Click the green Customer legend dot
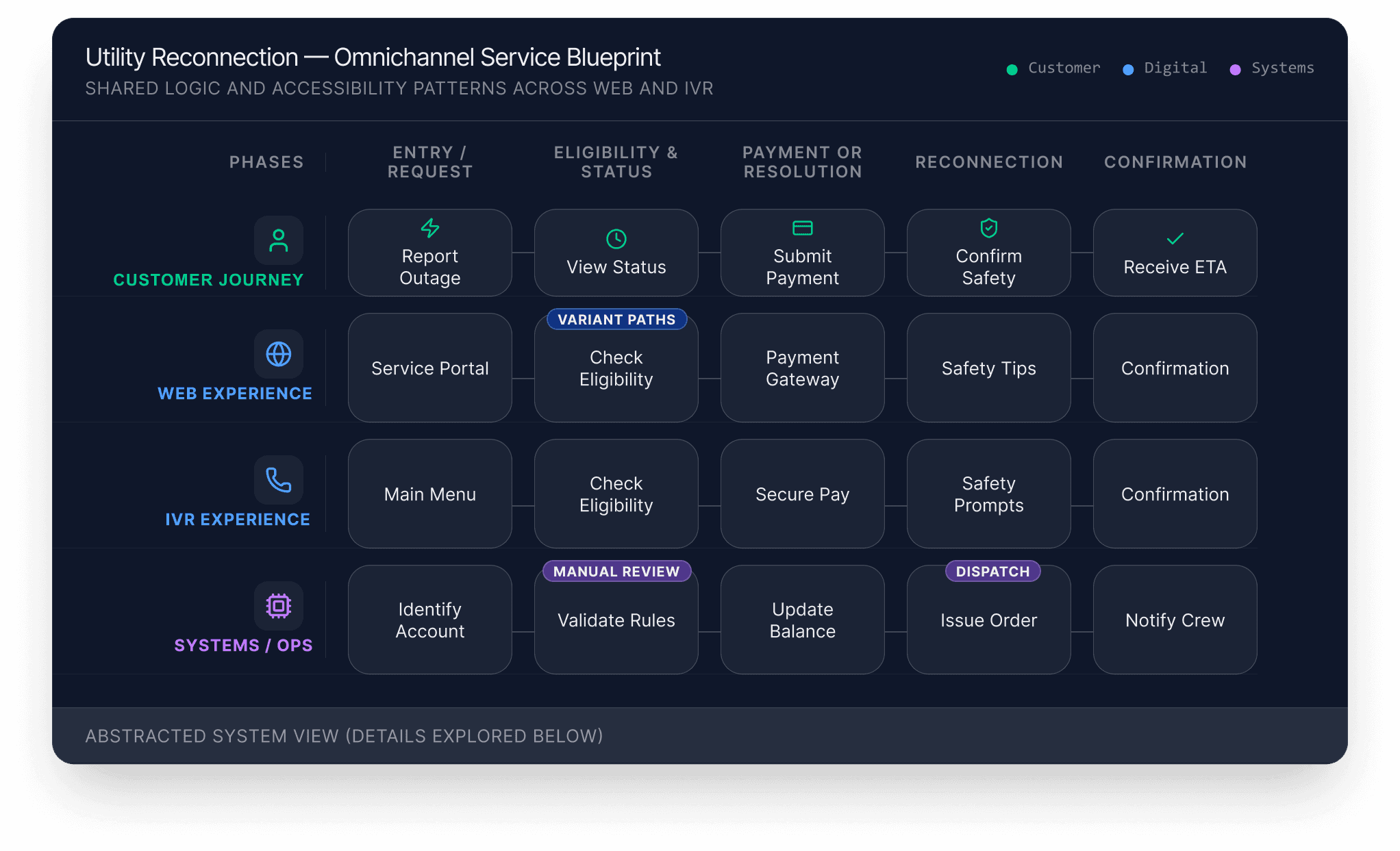The image size is (1400, 851). (1012, 69)
